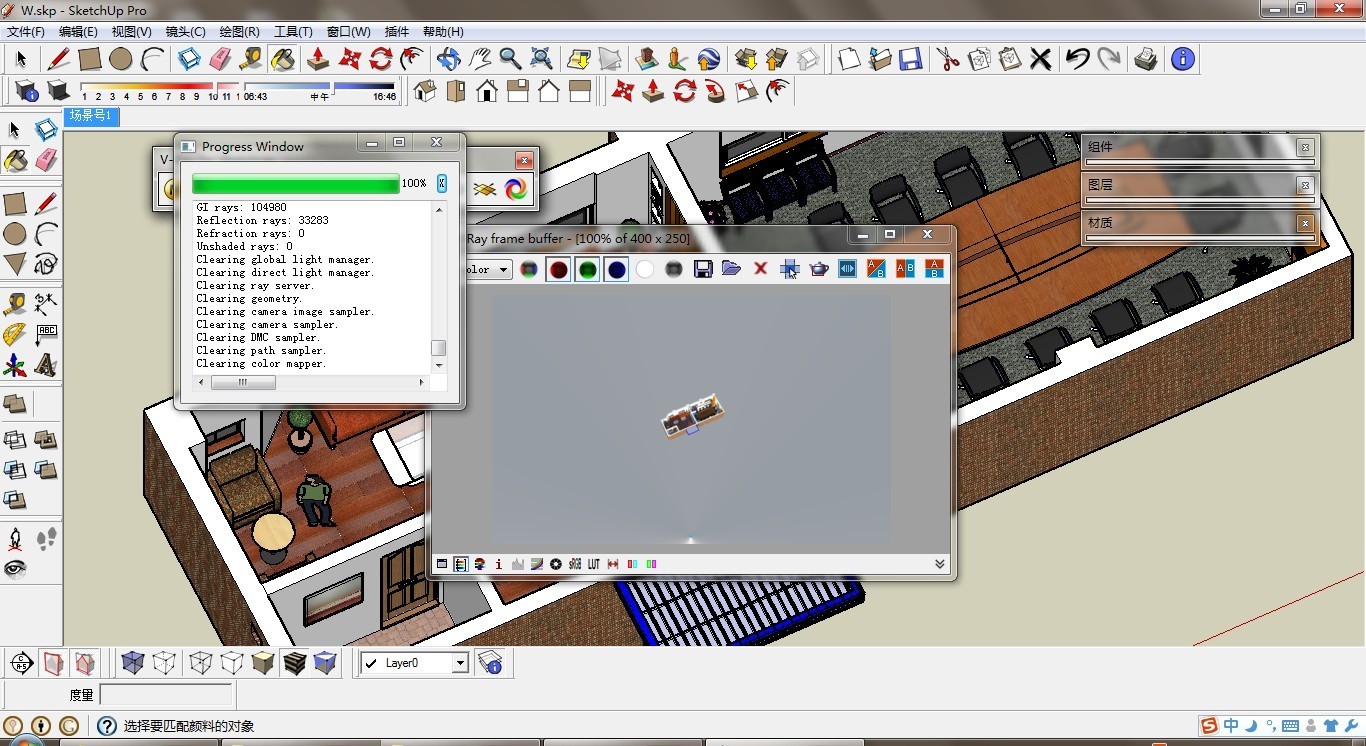Click the Sogou input method tray icon
Screen dimensions: 1366x746
pyautogui.click(x=1209, y=726)
